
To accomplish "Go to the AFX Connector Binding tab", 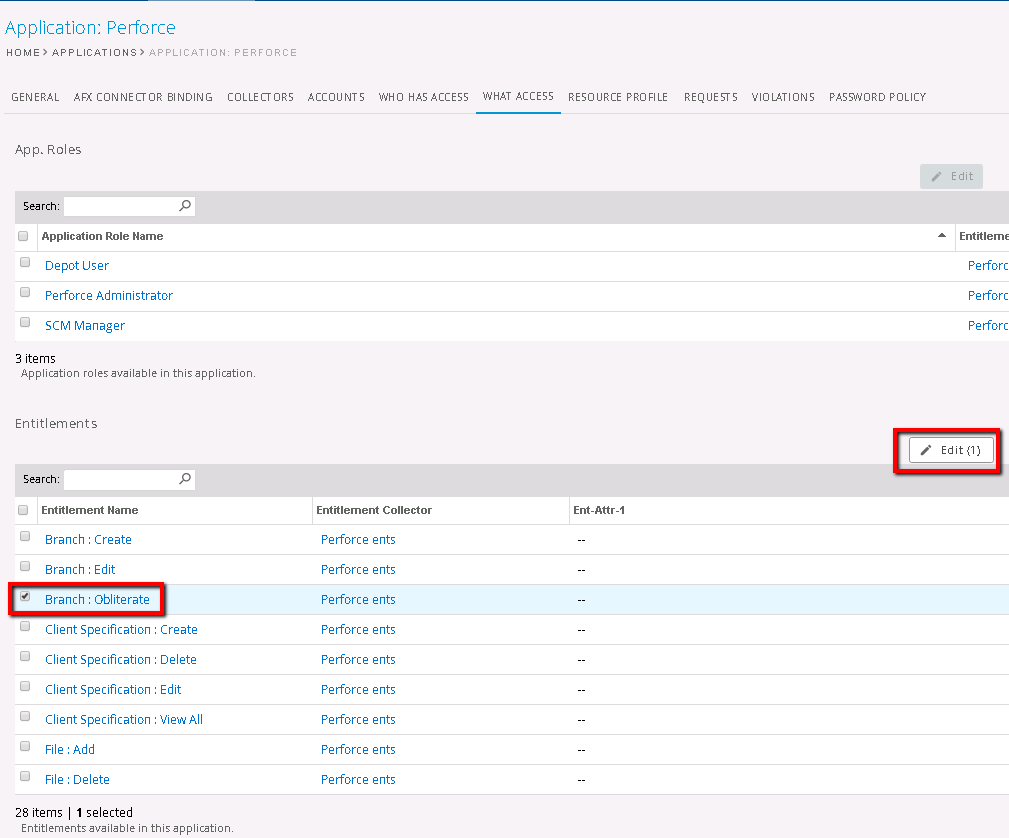I will 143,97.
